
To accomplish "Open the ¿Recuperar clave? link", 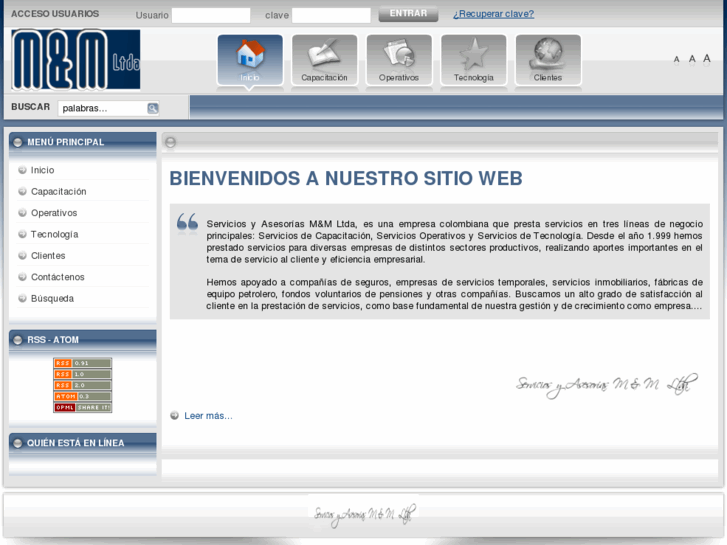I will (x=493, y=14).
